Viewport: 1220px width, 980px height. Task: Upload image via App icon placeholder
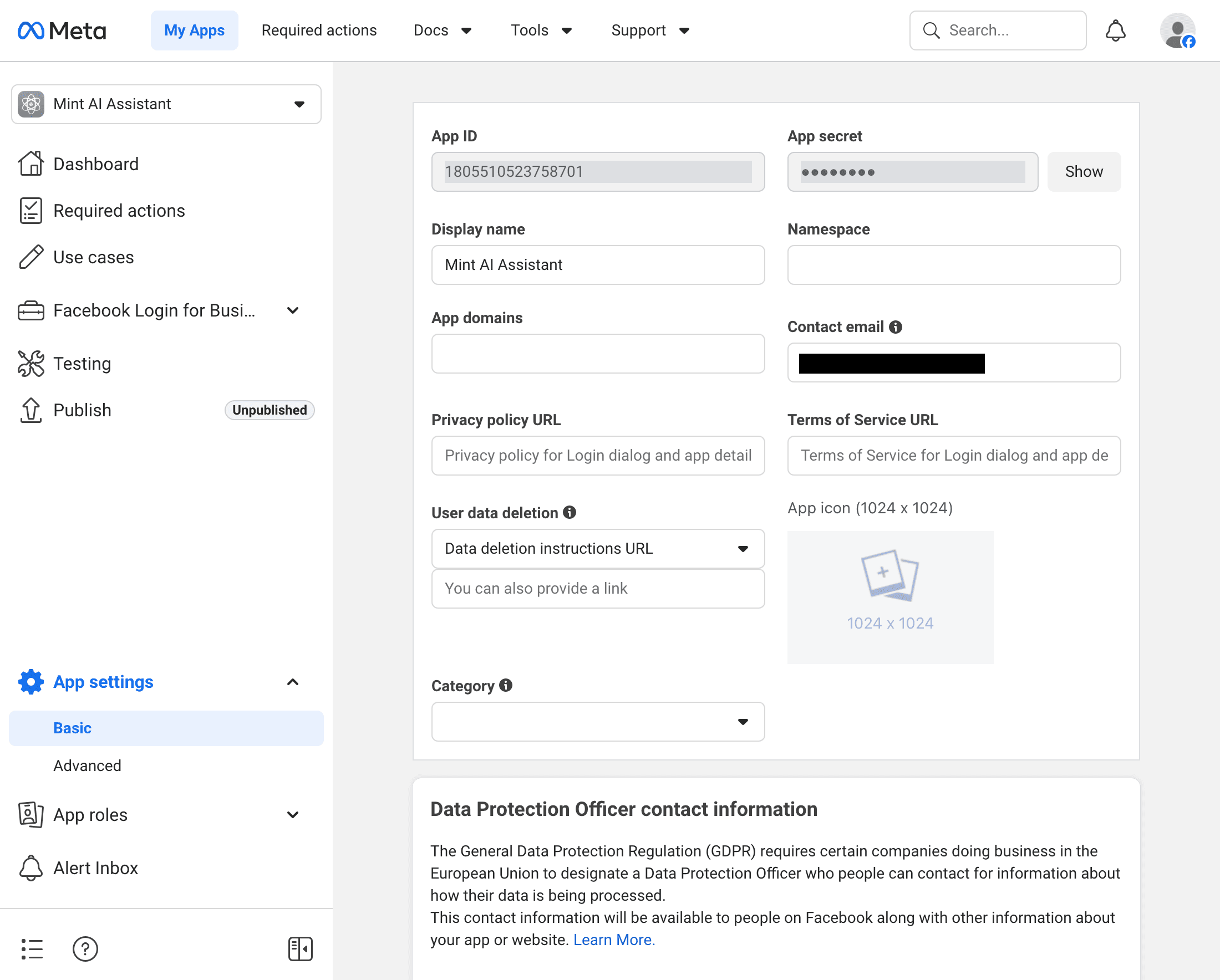(x=890, y=597)
